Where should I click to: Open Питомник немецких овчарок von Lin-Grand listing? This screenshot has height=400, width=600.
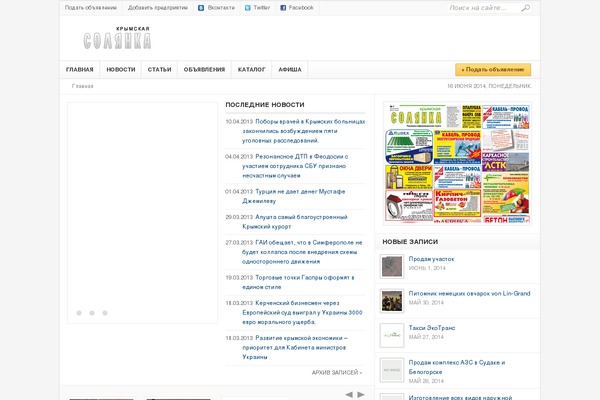click(470, 294)
